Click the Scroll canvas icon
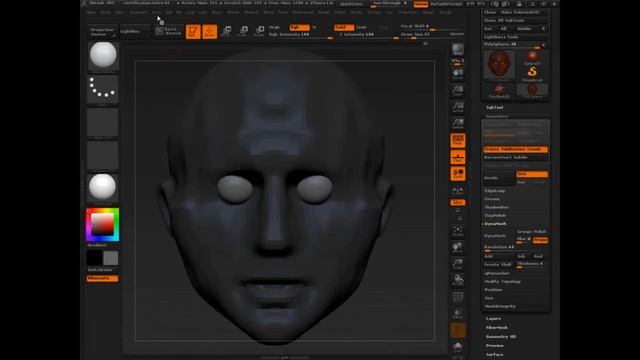Viewport: 640px width, 360px height. (458, 74)
